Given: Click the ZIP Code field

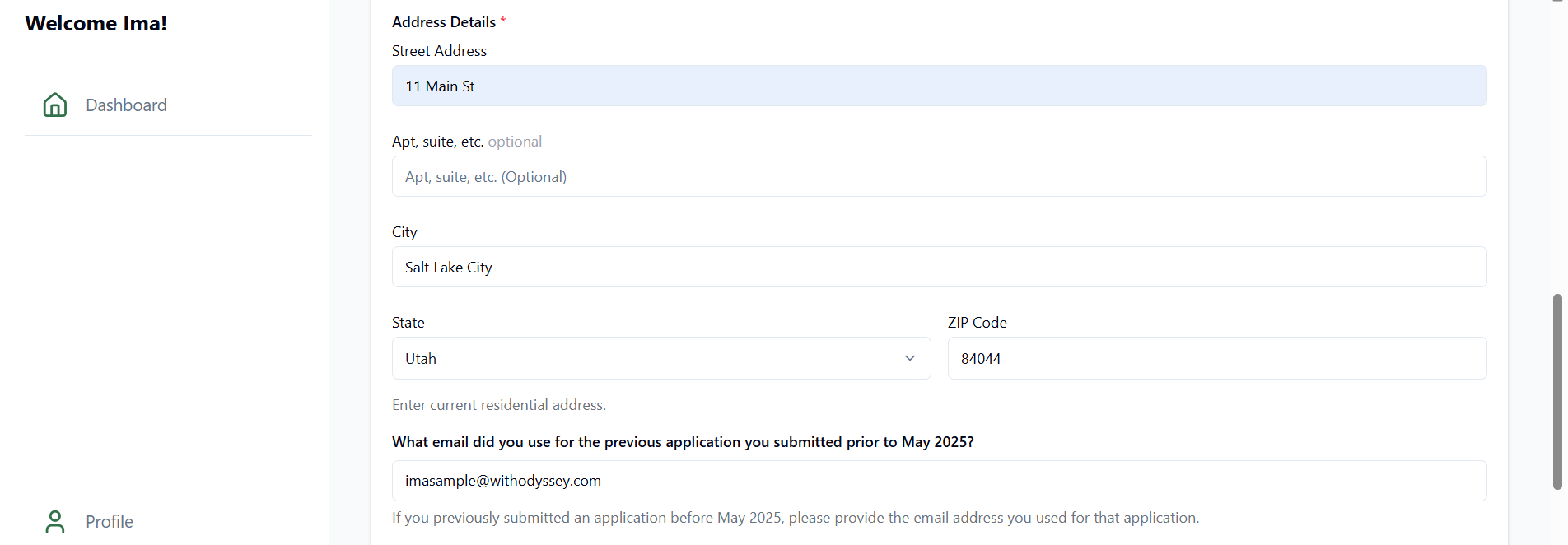Looking at the screenshot, I should click(x=1216, y=359).
